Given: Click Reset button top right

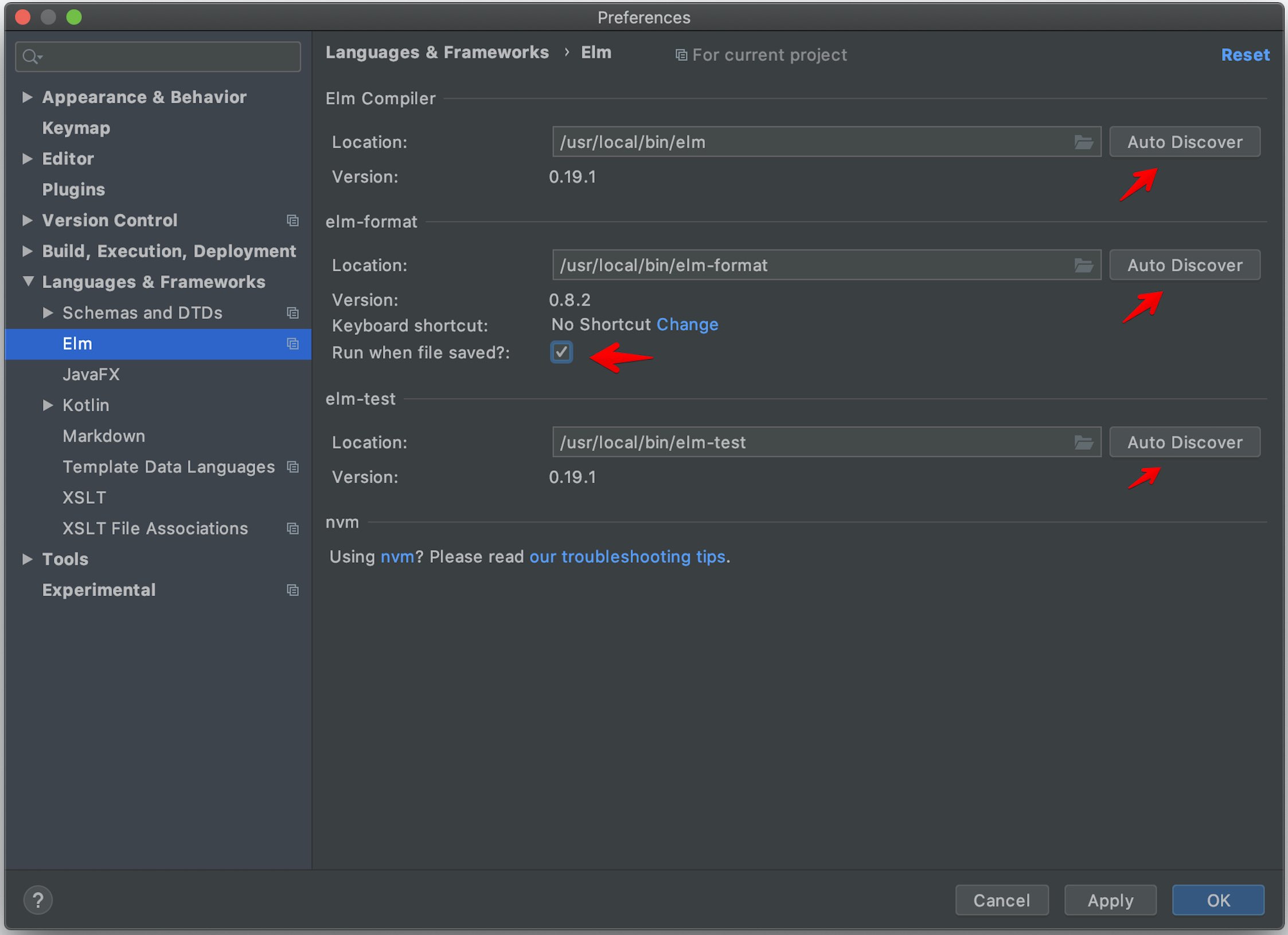Looking at the screenshot, I should click(x=1243, y=55).
